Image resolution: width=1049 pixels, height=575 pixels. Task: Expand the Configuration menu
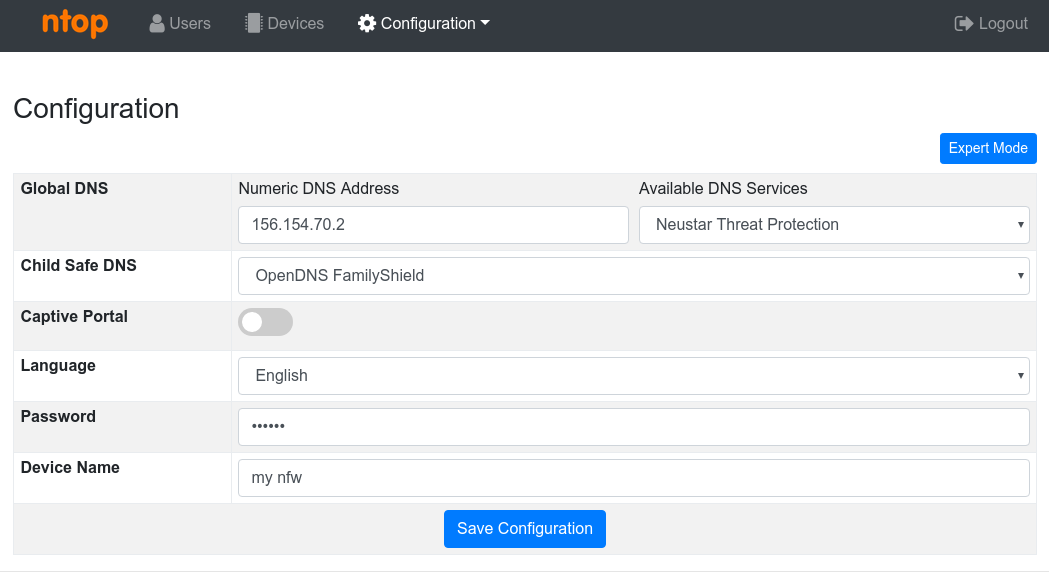[x=423, y=23]
